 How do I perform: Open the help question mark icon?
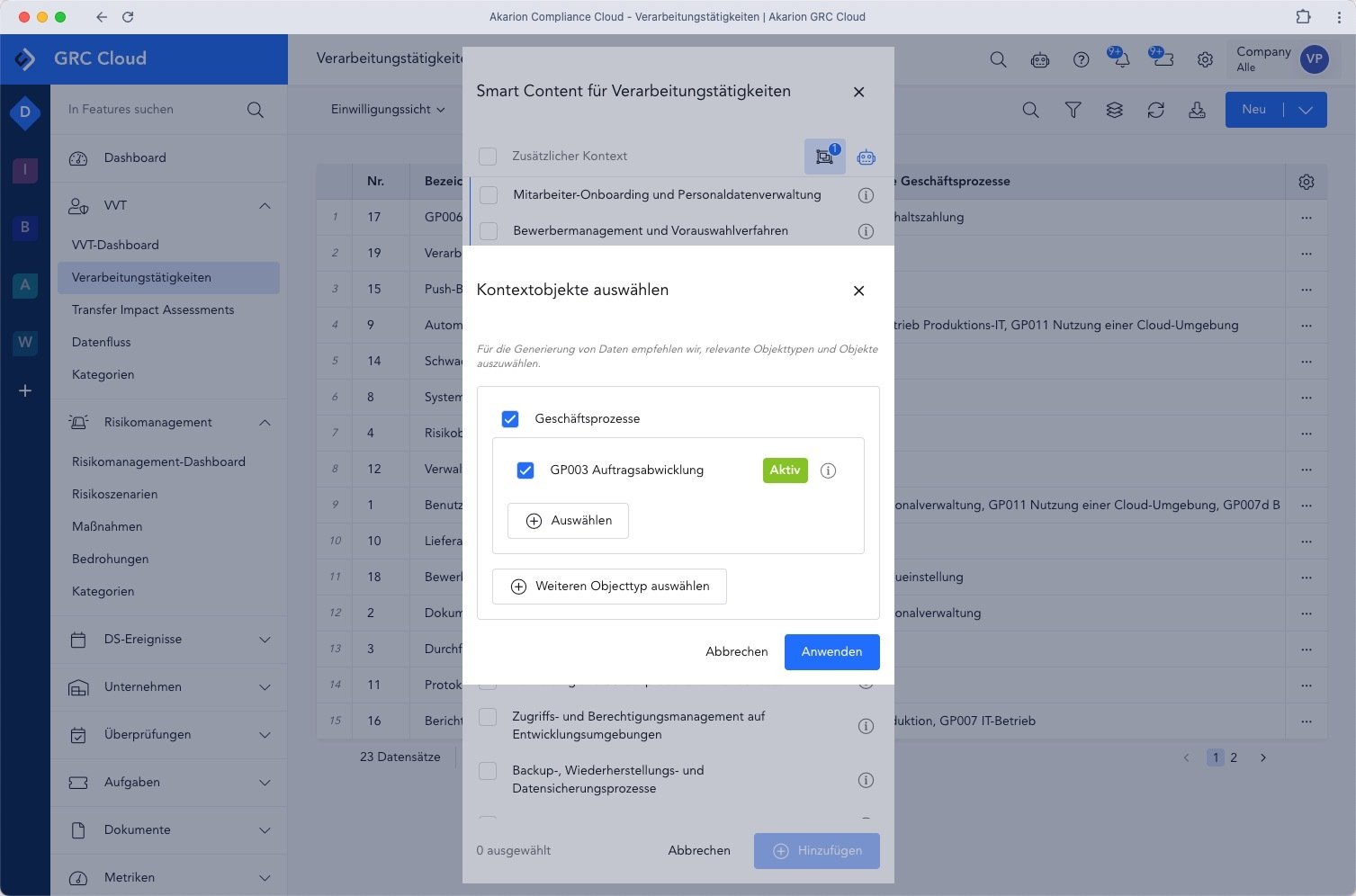(1081, 60)
